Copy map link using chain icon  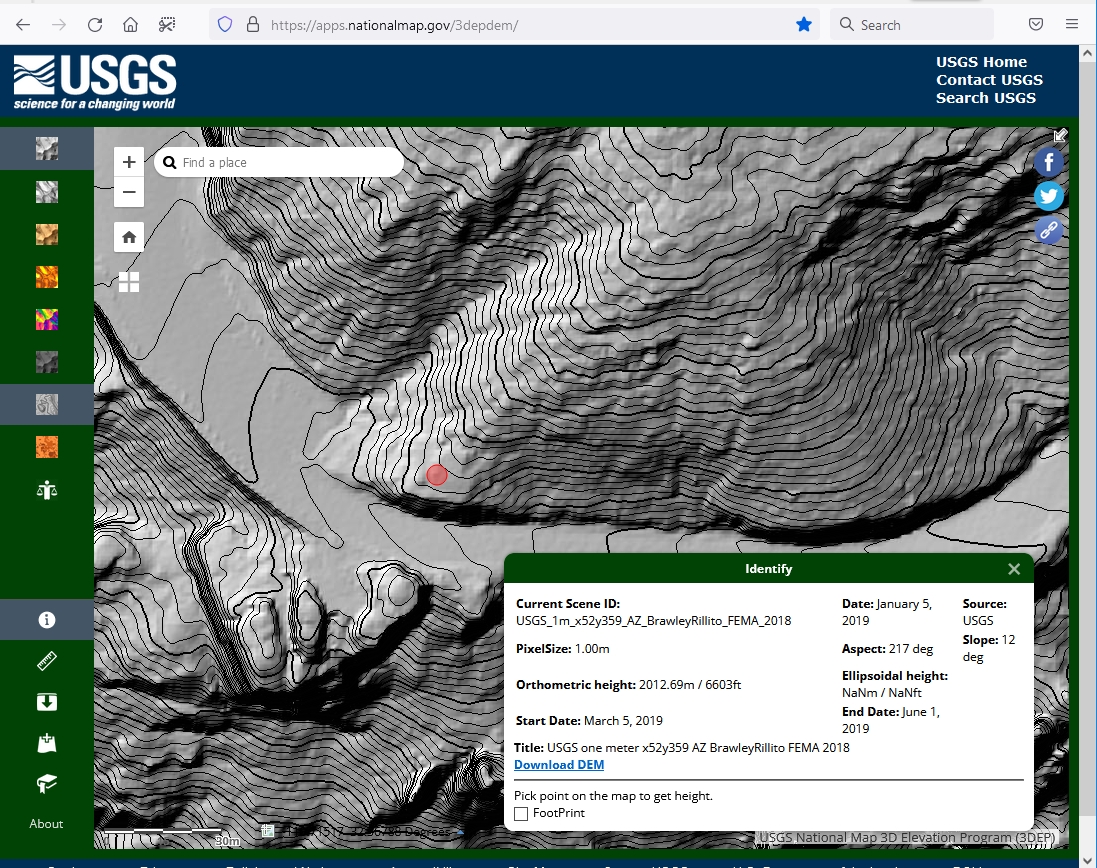(1048, 230)
